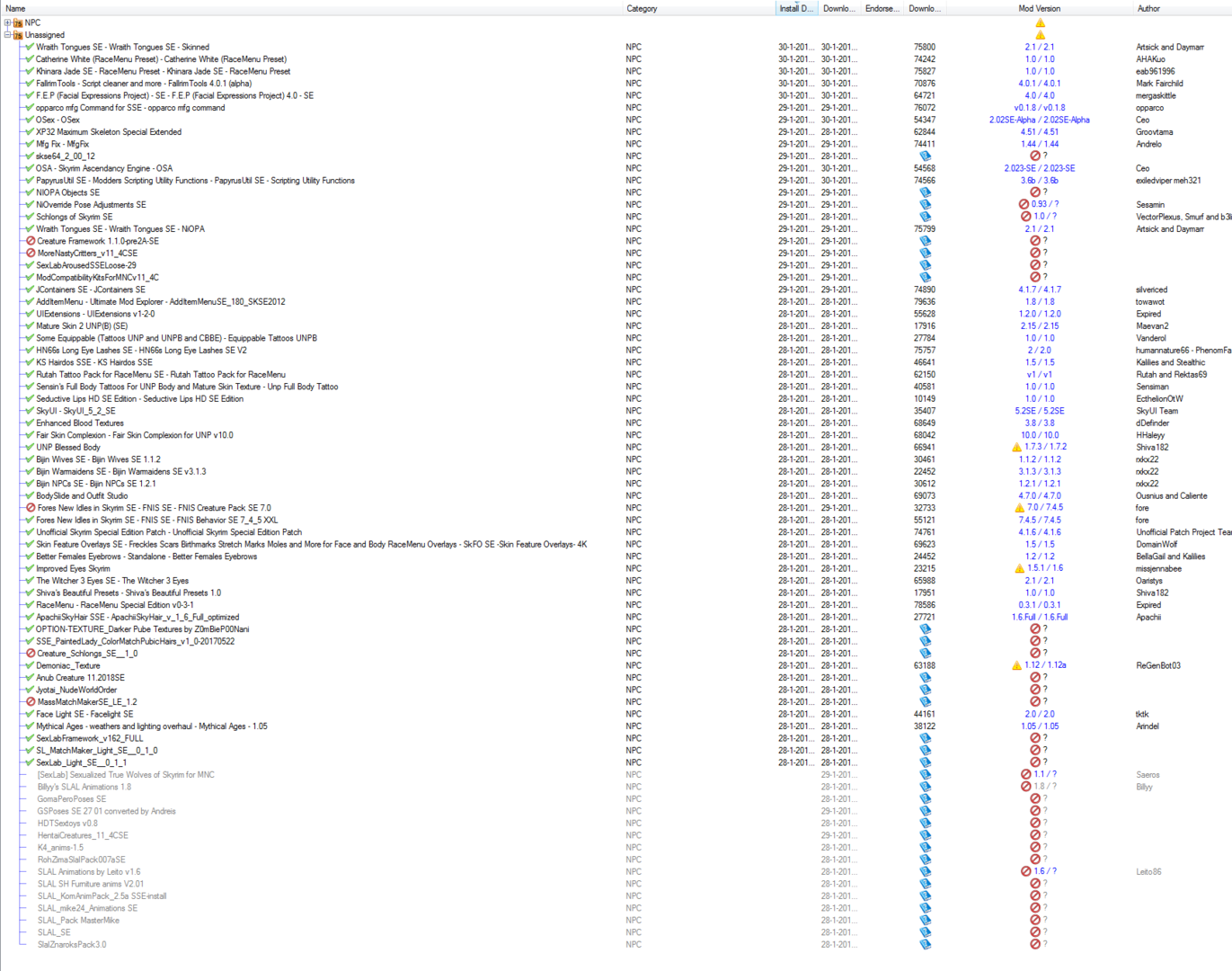Click the red unknown-version icon for MoreNastyCritters_v11_4CSE
Viewport: 1232px width, 971px height.
click(x=1035, y=254)
